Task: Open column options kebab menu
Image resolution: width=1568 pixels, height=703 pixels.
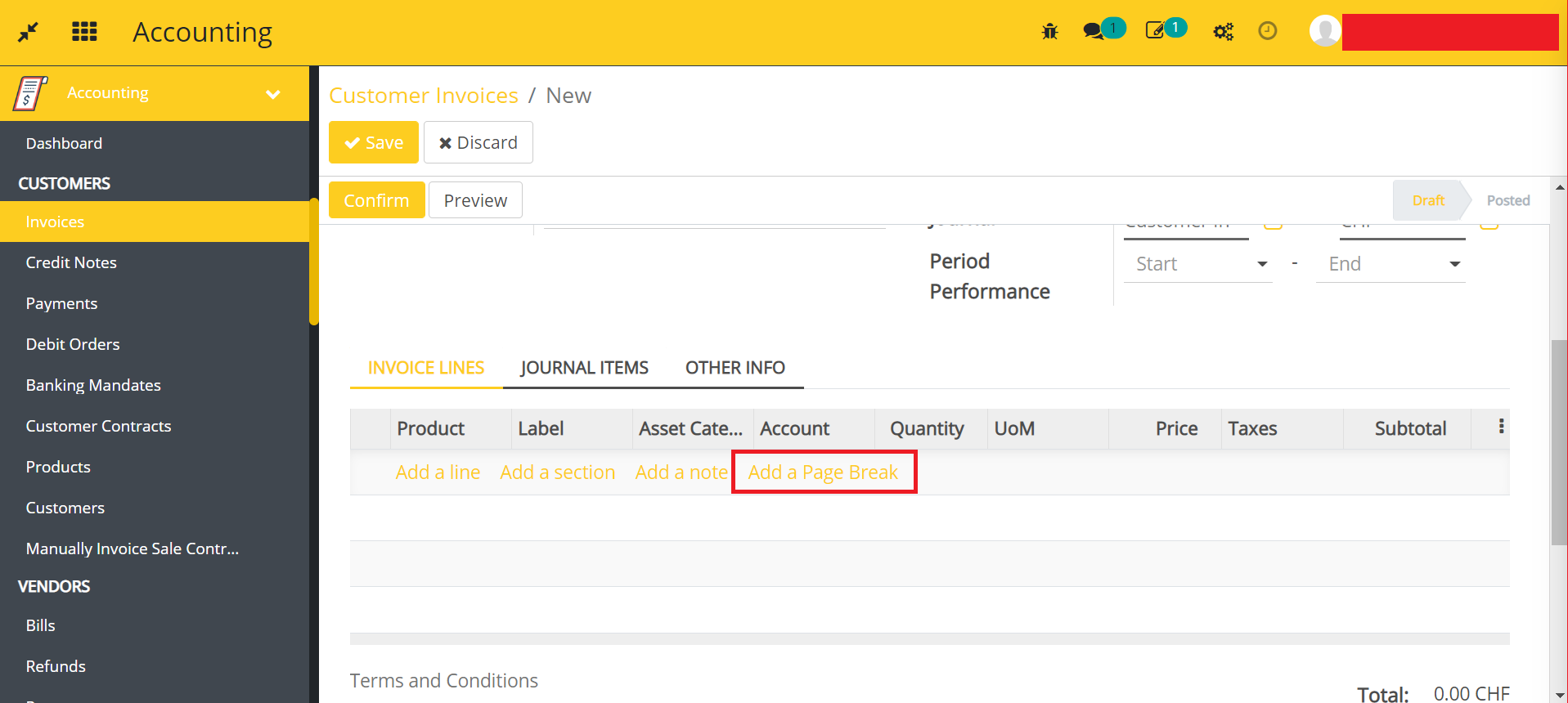Action: 1501,427
